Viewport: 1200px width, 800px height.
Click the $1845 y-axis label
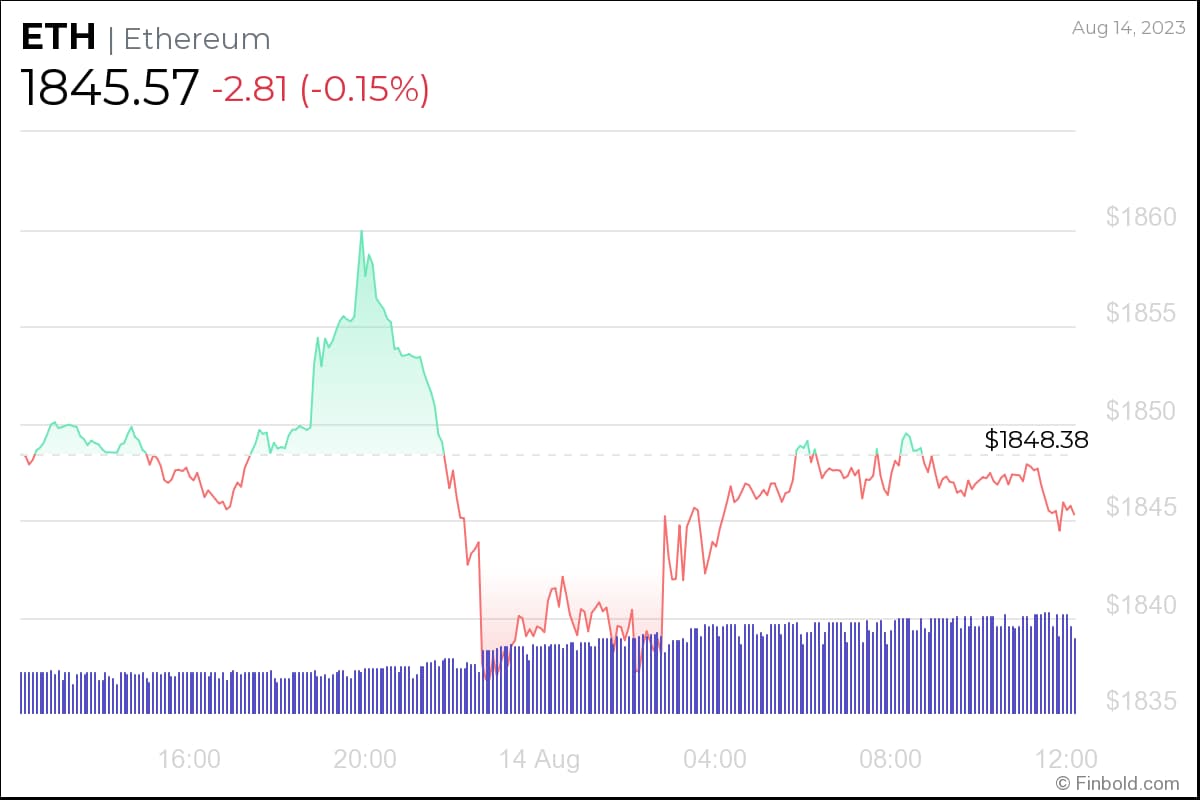tap(1141, 507)
